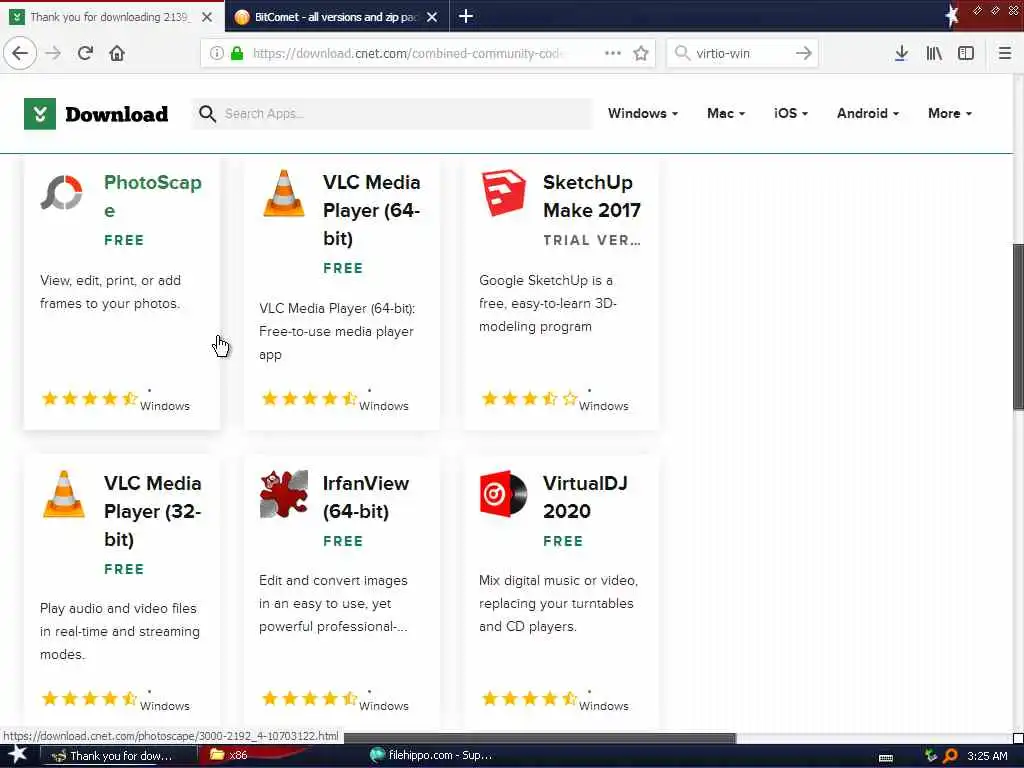Image resolution: width=1024 pixels, height=768 pixels.
Task: Open the Library bookshelf icon
Action: click(934, 53)
